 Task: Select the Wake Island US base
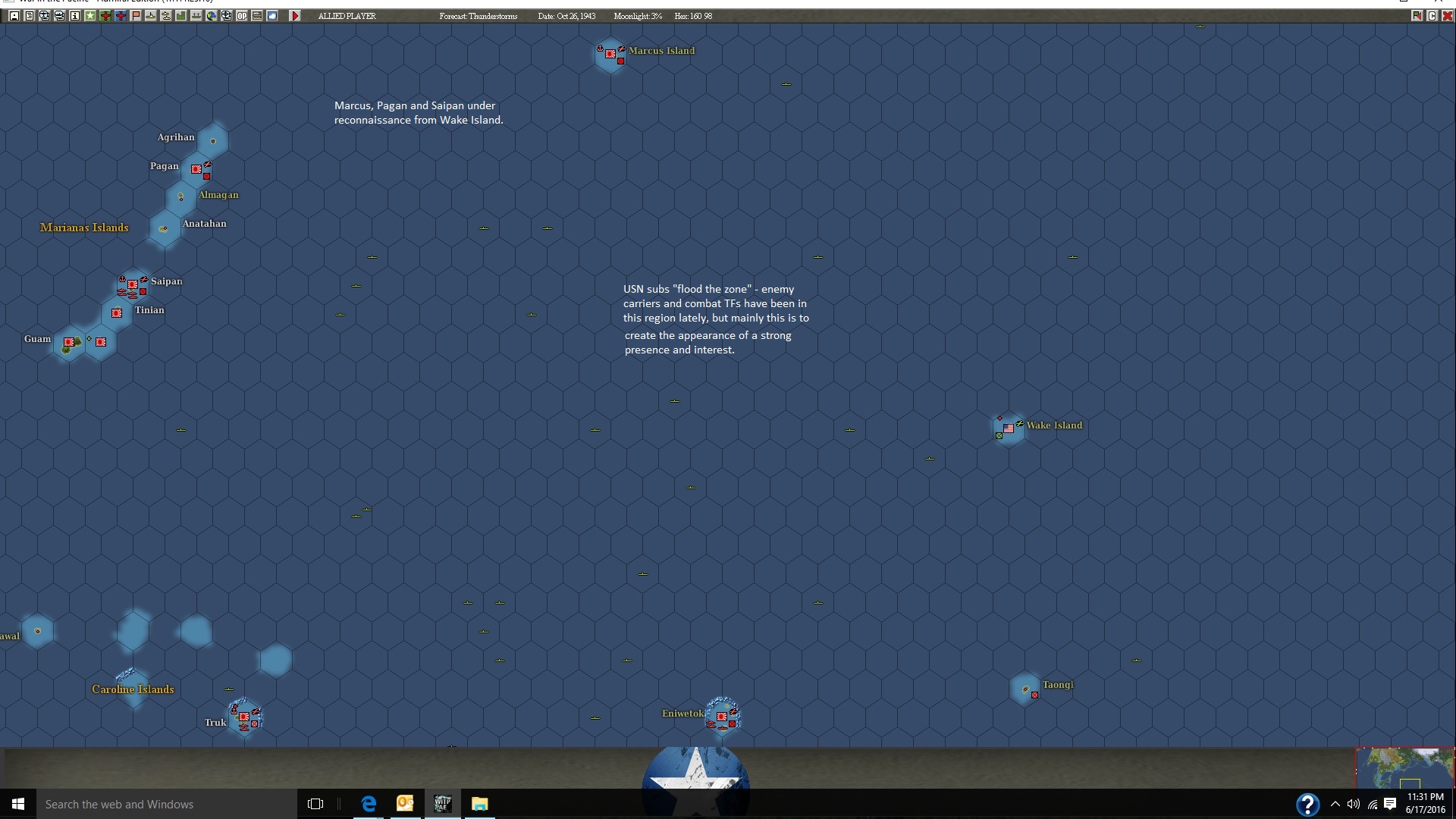pyautogui.click(x=1009, y=428)
